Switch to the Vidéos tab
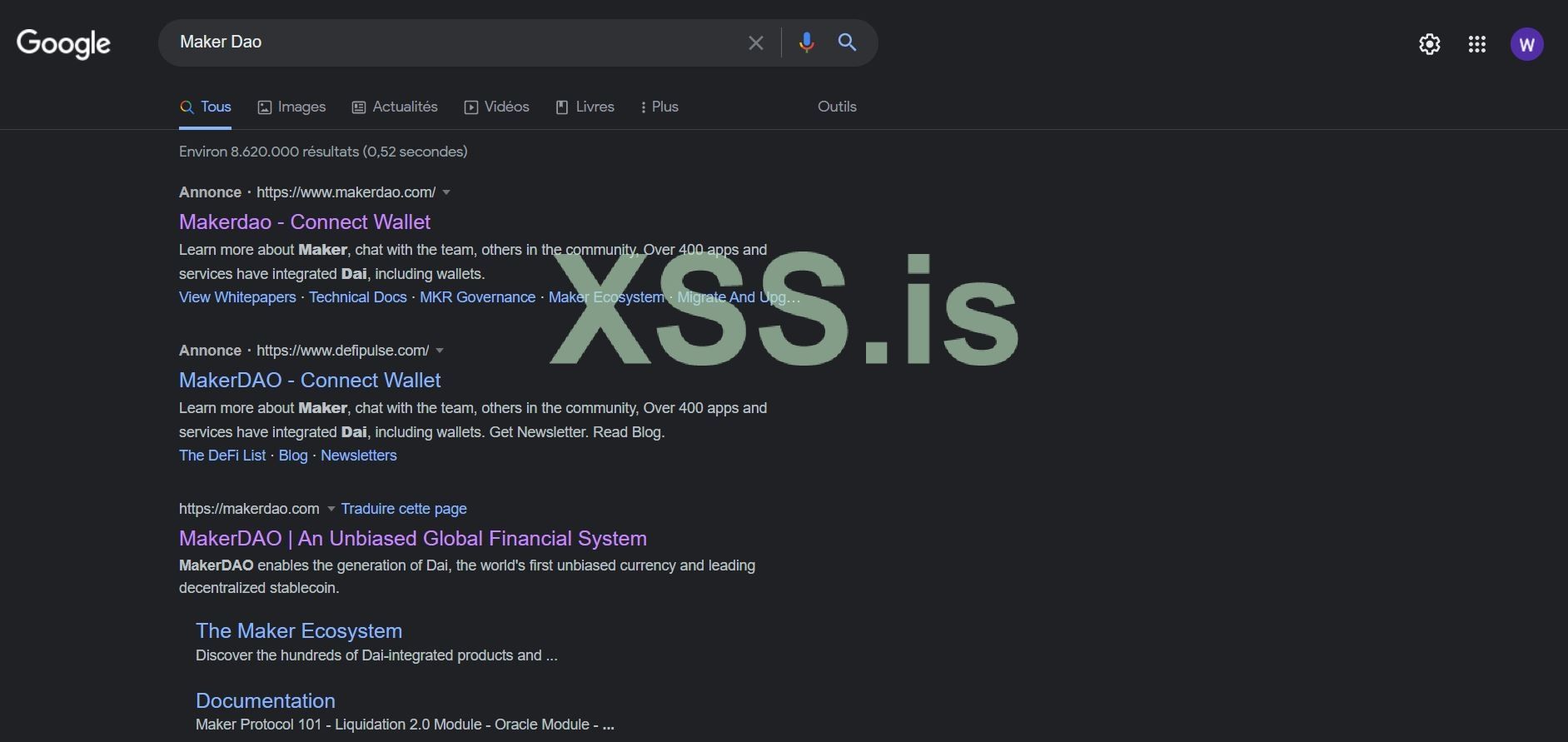The width and height of the screenshot is (1568, 742). (496, 107)
